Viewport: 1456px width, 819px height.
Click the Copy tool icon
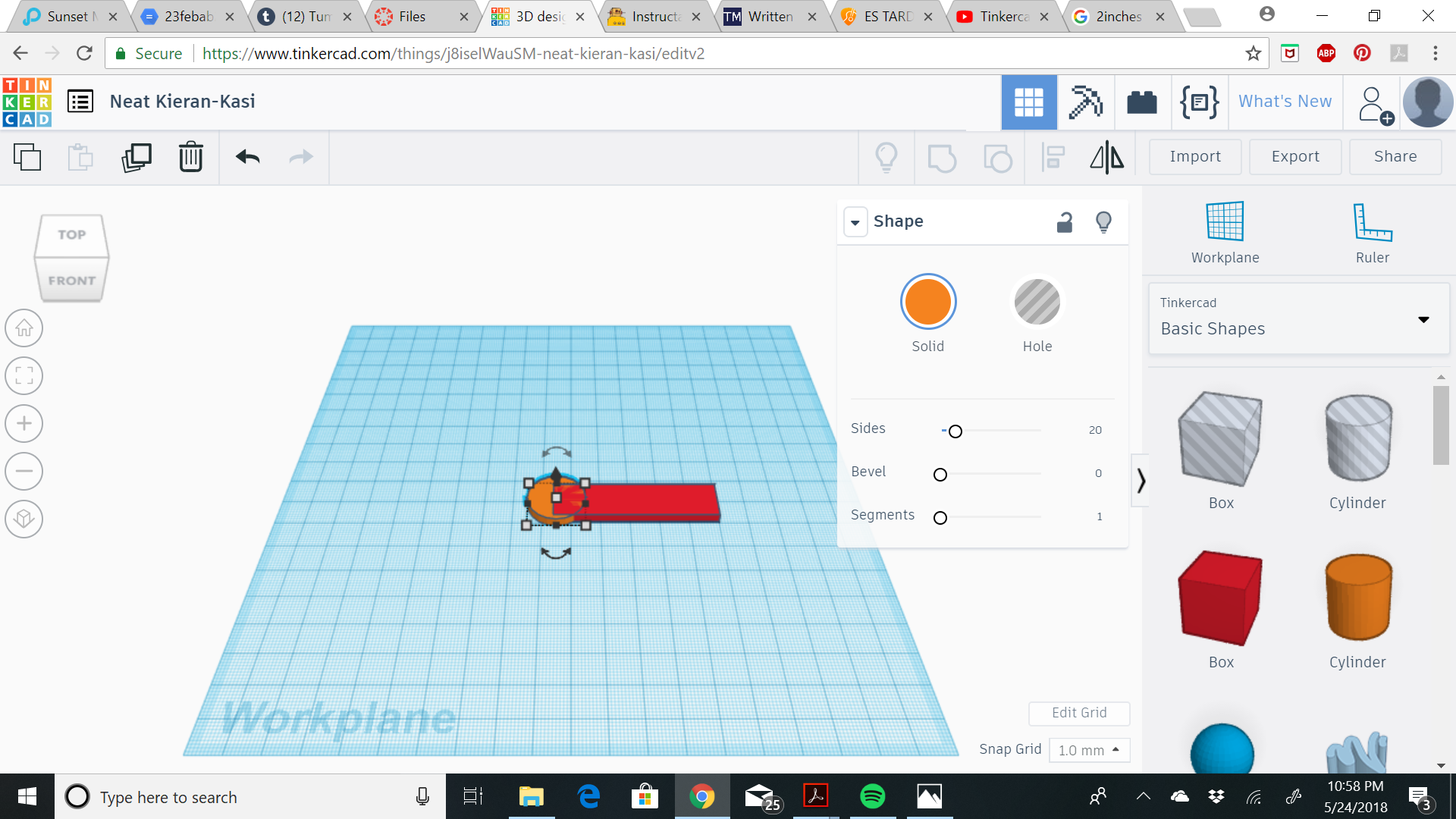coord(27,157)
